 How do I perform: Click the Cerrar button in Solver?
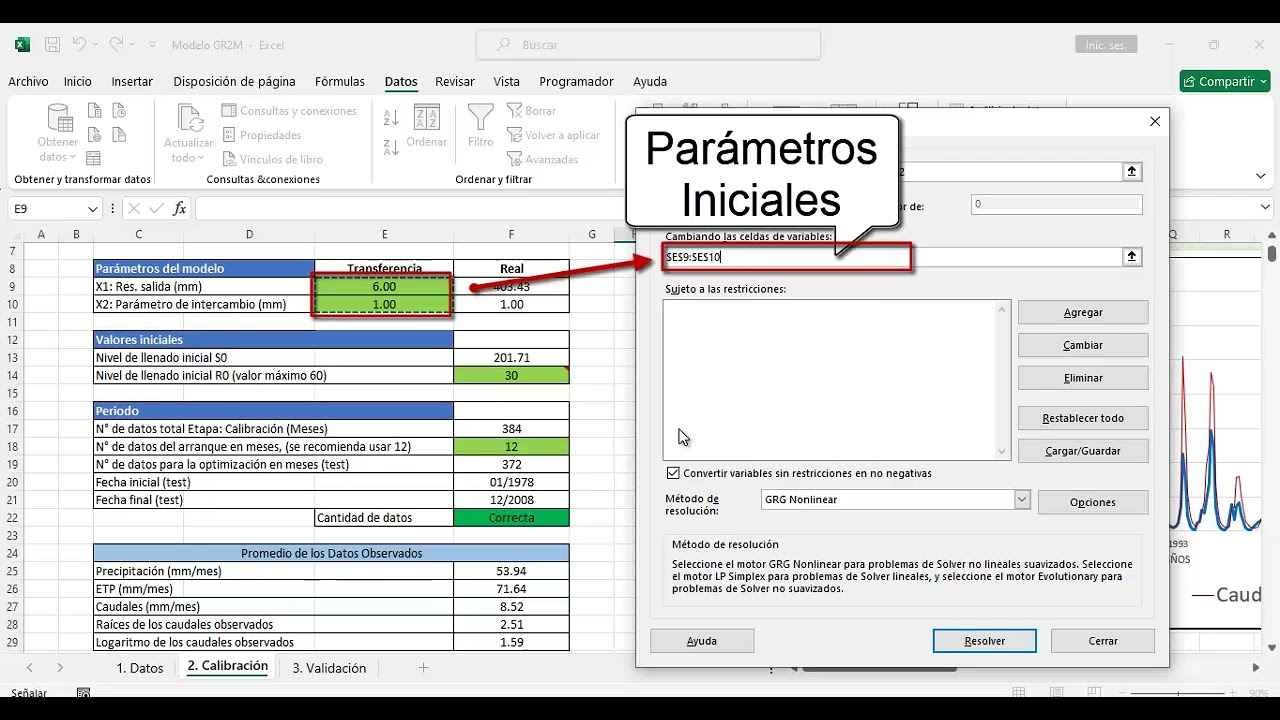1103,641
